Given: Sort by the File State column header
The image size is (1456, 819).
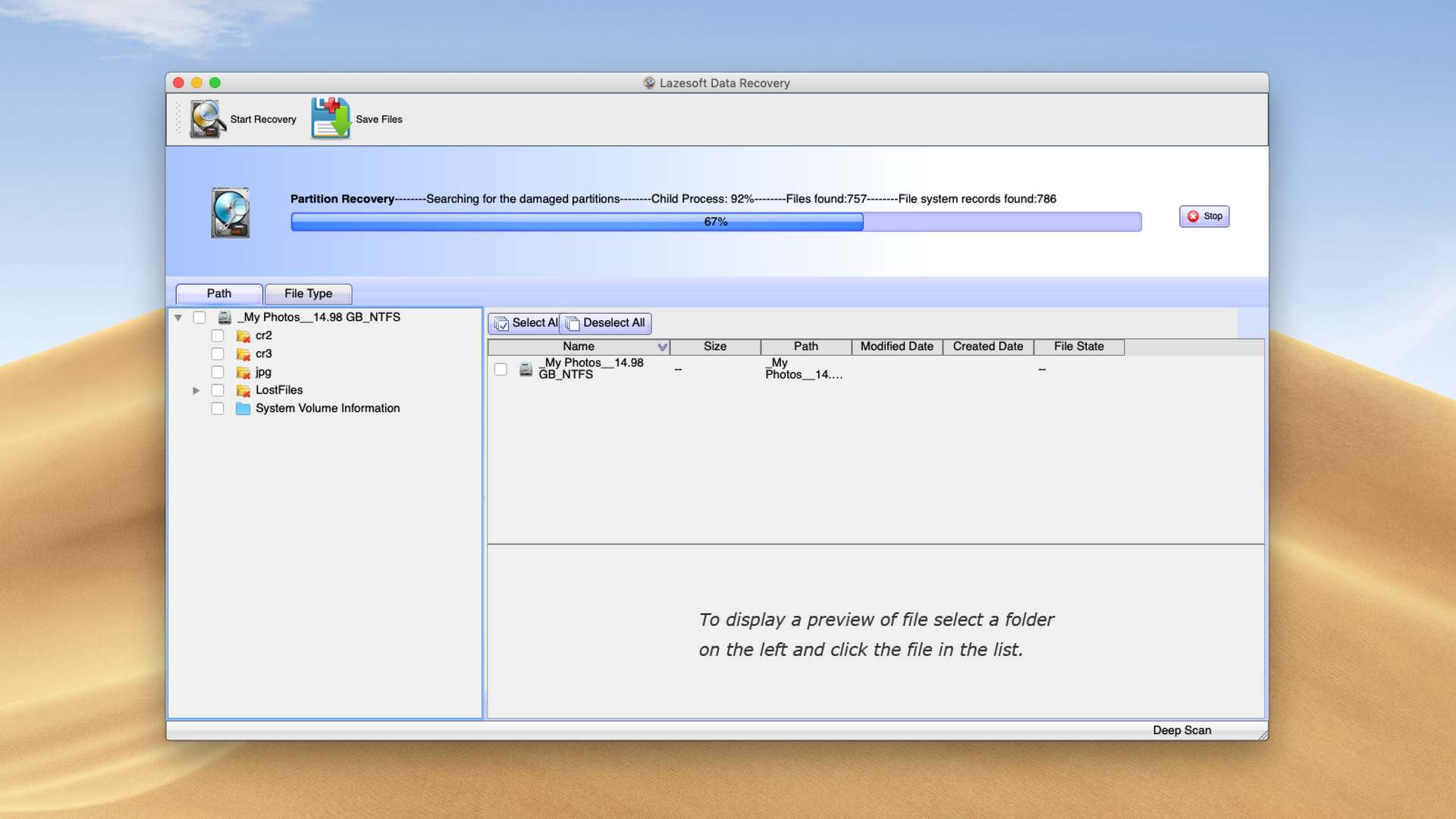Looking at the screenshot, I should coord(1079,347).
